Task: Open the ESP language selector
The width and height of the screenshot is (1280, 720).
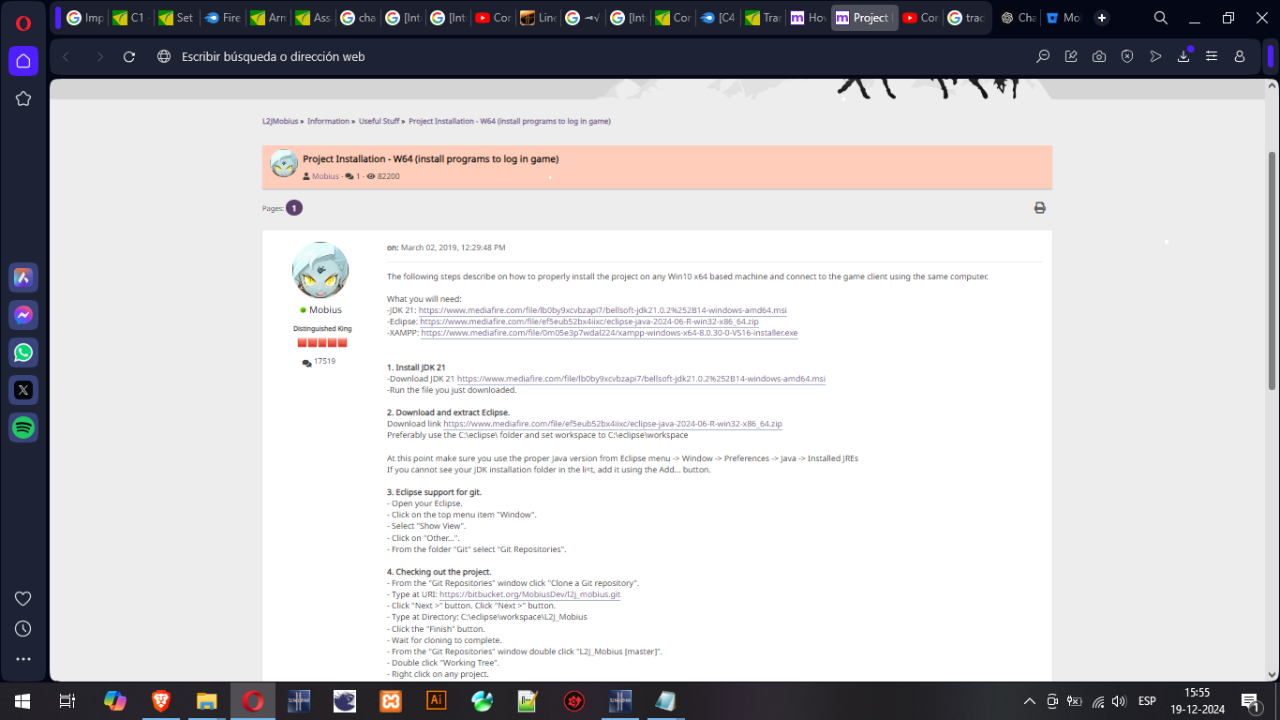Action: coord(1146,701)
